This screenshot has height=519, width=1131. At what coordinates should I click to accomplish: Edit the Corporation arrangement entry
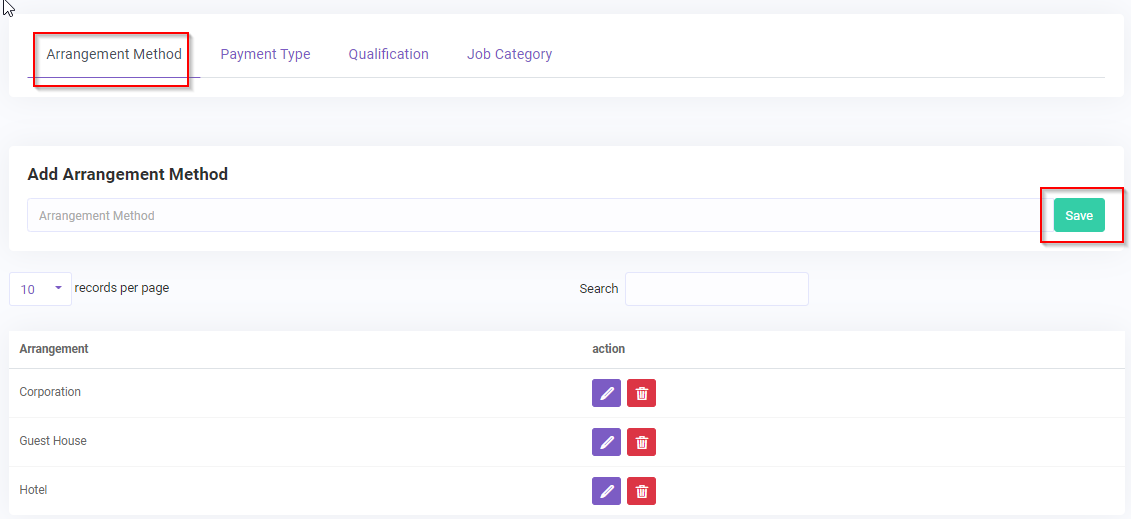tap(606, 393)
